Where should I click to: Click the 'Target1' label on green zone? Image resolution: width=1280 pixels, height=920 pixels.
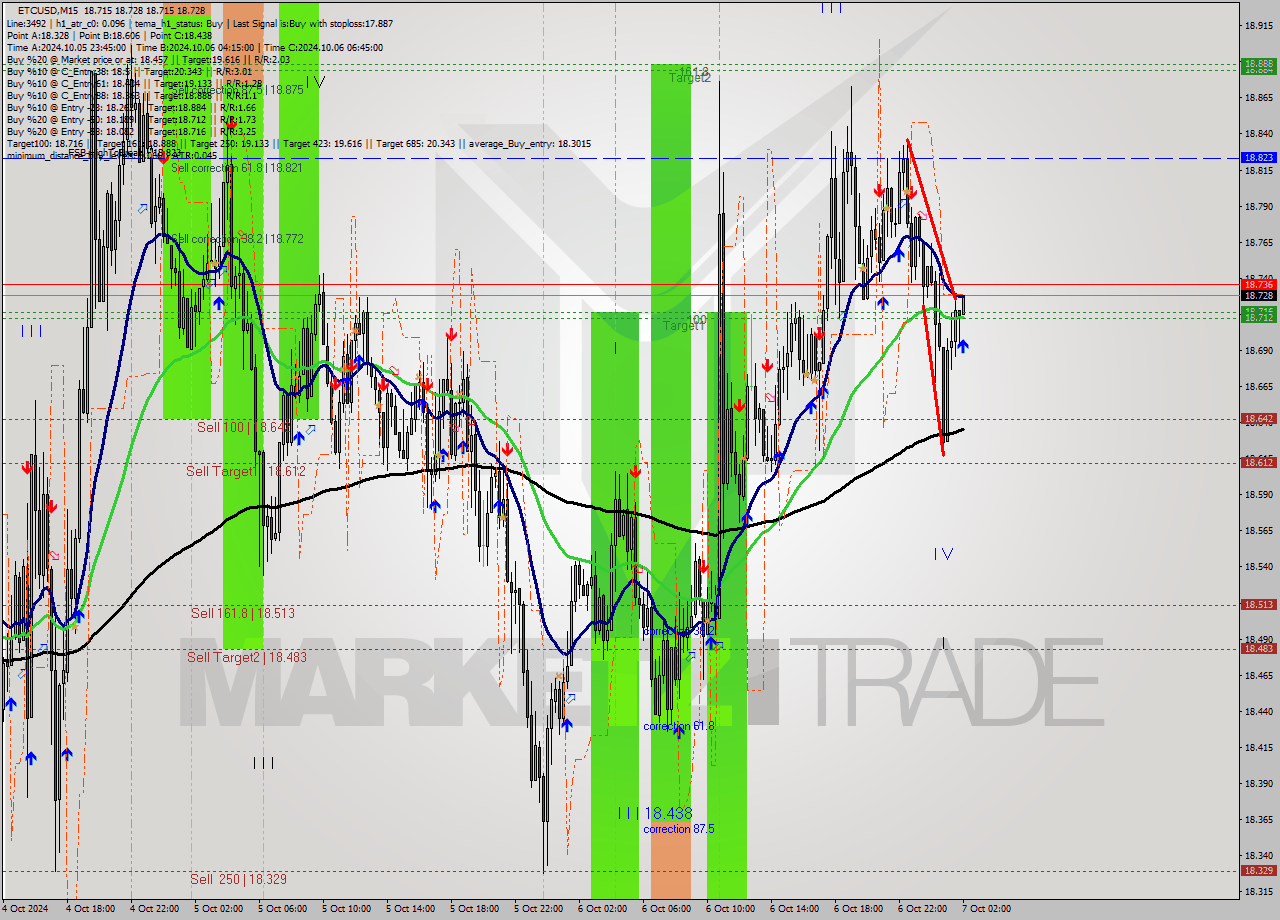pos(685,326)
